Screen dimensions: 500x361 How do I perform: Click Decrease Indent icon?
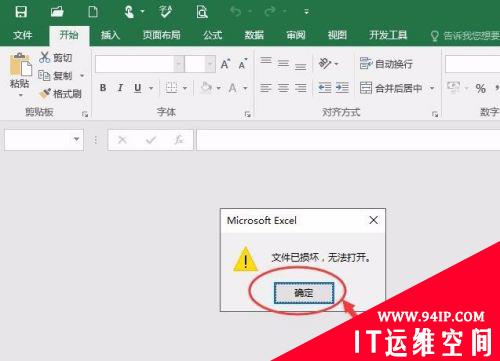(x=325, y=88)
